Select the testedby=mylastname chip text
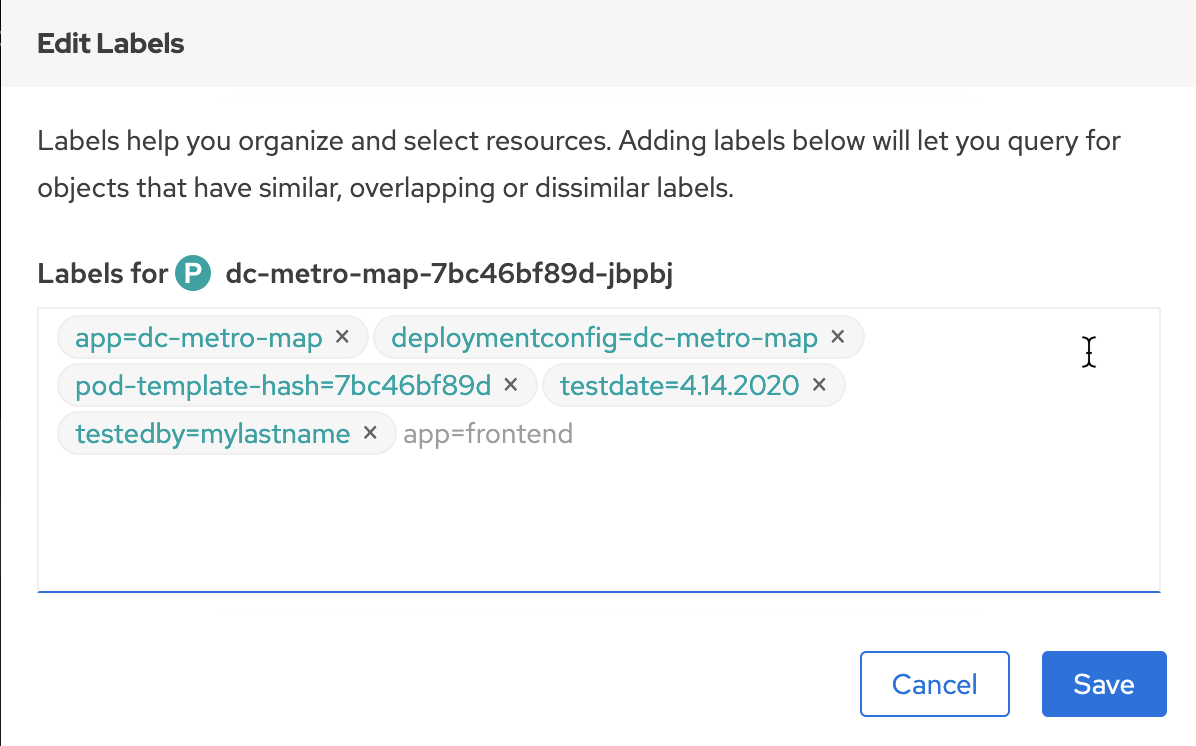1196x746 pixels. pos(213,434)
